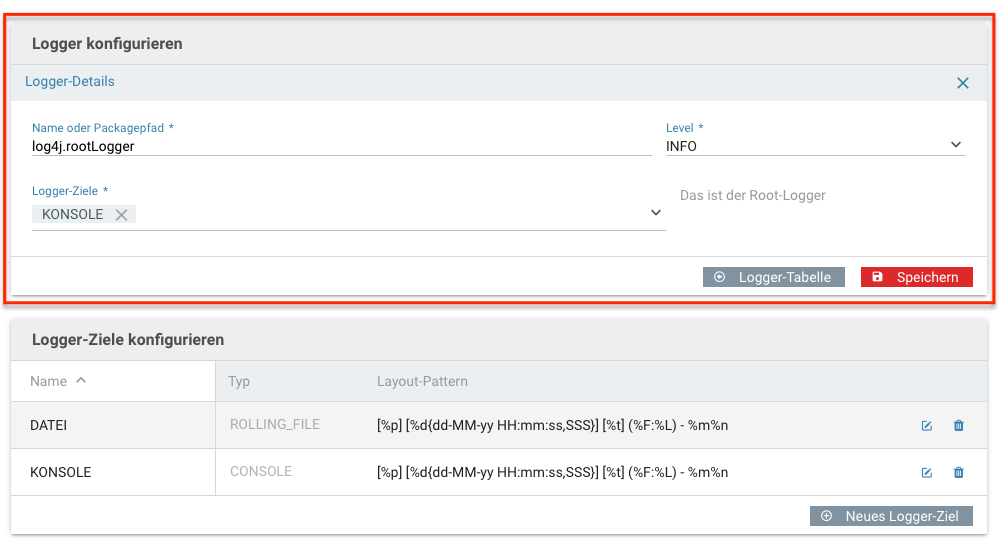Edit the DATEI logger target
Viewport: 999px width, 550px height.
click(926, 425)
